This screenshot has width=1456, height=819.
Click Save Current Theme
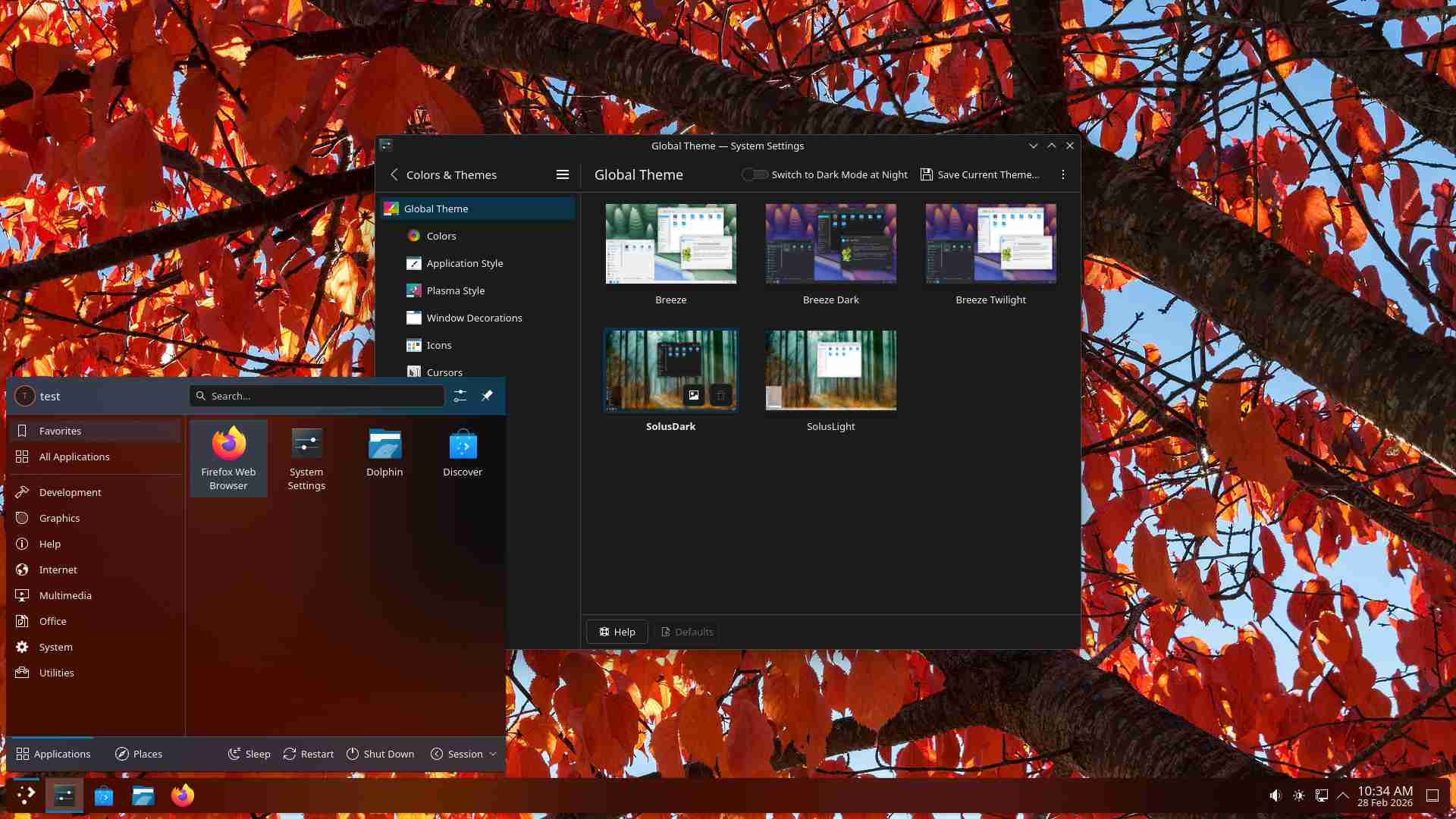[979, 174]
